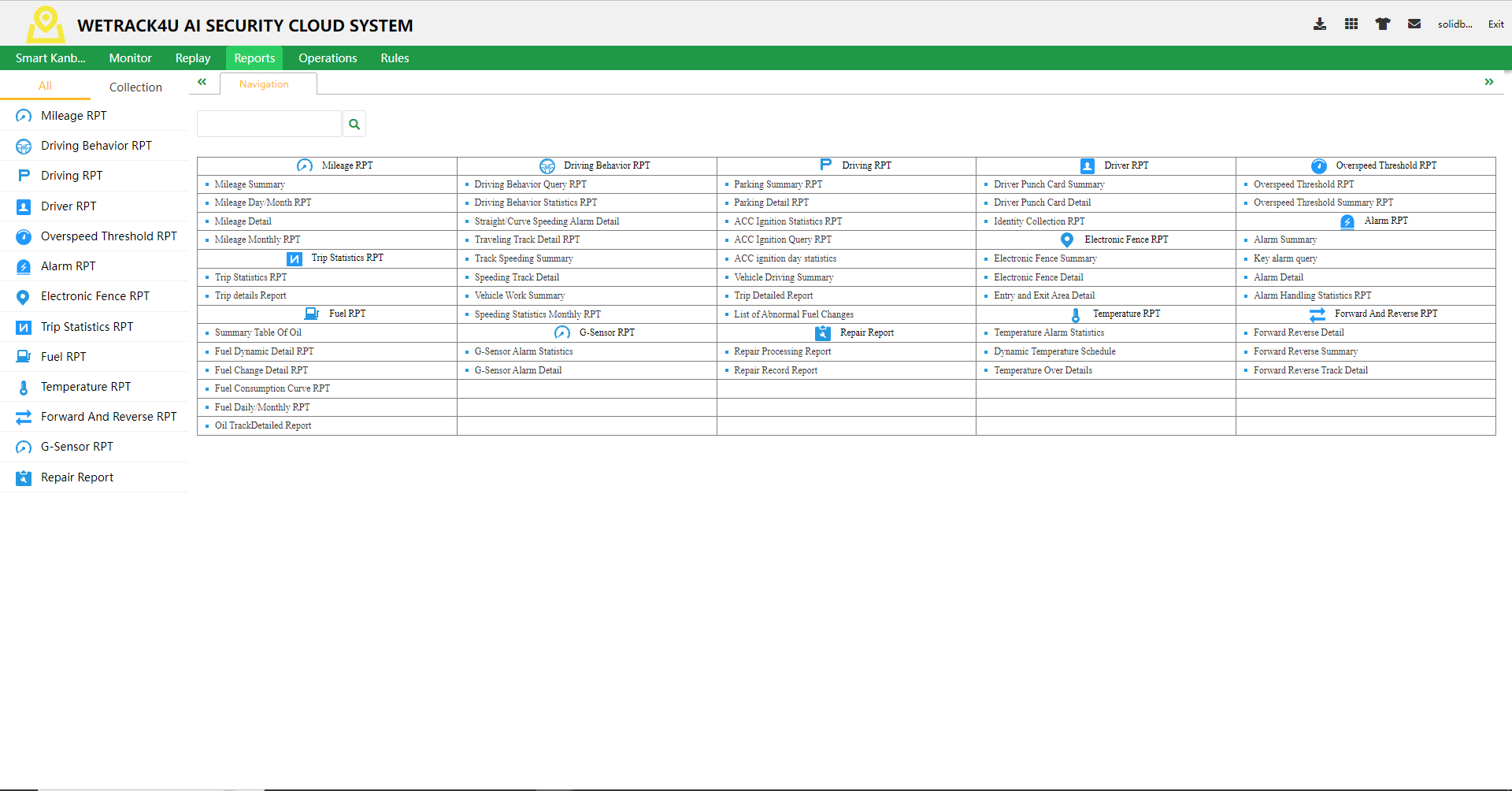
Task: Expand panel using double right chevron
Action: (x=1490, y=81)
